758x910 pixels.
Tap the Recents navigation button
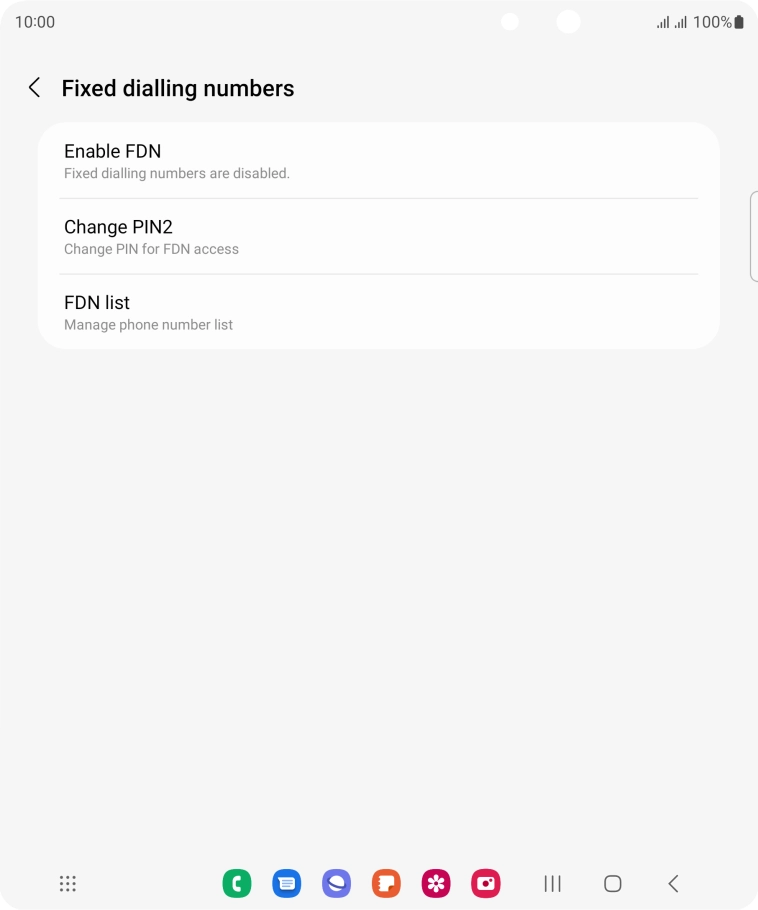[552, 884]
